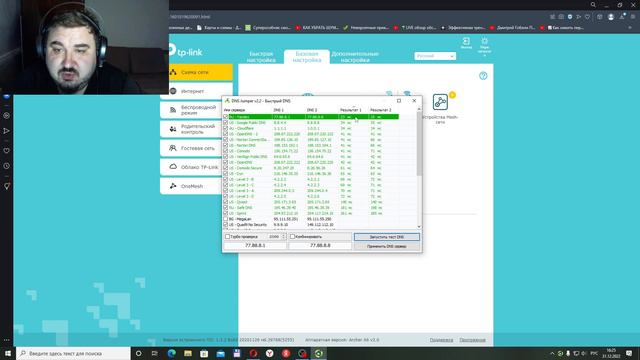Go to Беспроводной режим settings
Screen dimensions: 640x360
coord(192,110)
